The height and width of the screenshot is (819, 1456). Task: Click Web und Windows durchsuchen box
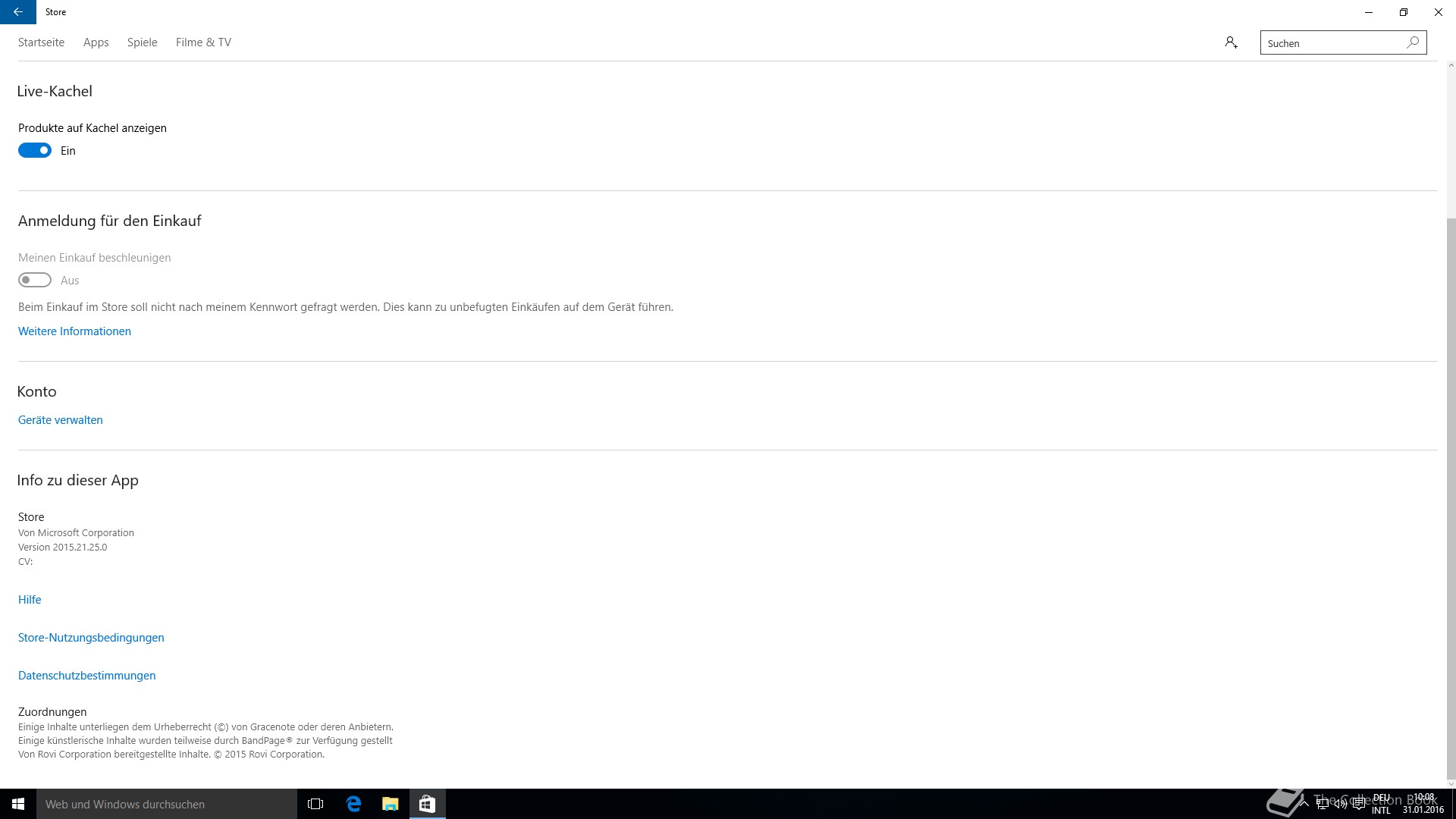[x=167, y=804]
